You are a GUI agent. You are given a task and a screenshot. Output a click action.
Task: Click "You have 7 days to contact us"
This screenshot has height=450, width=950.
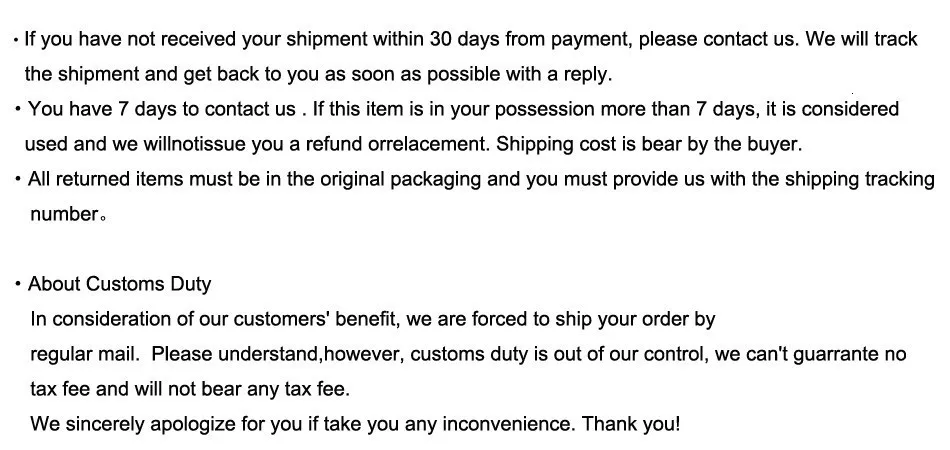pyautogui.click(x=161, y=109)
